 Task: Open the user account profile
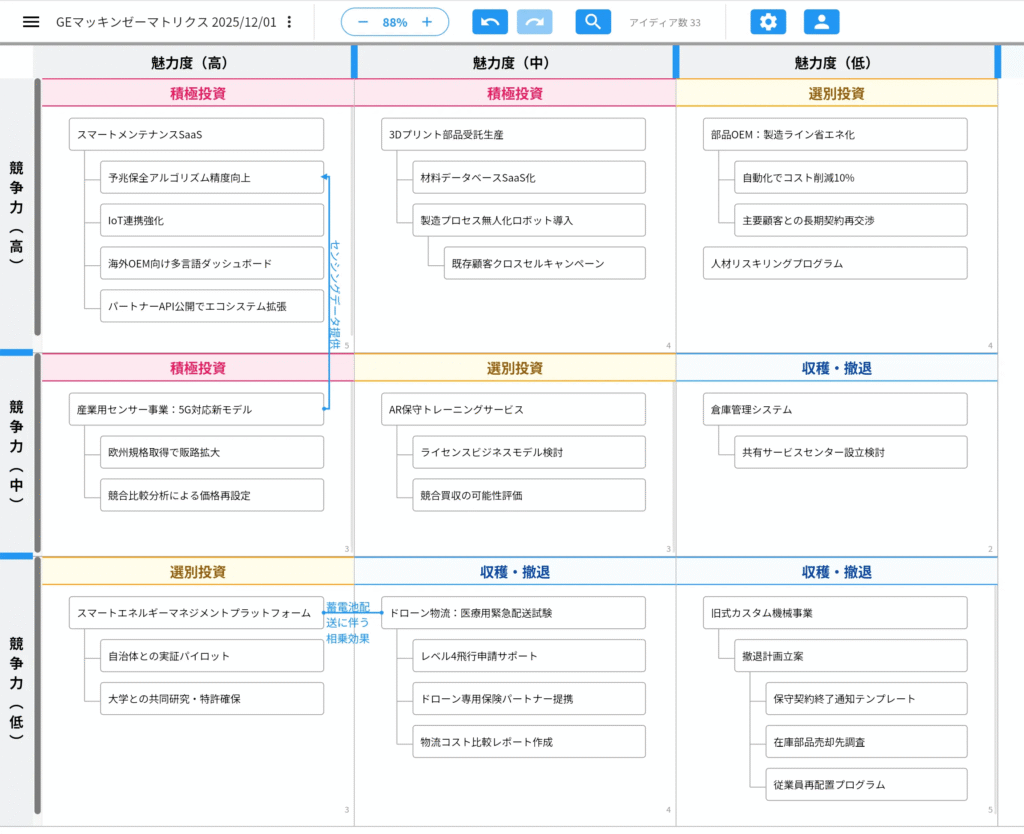click(x=821, y=22)
